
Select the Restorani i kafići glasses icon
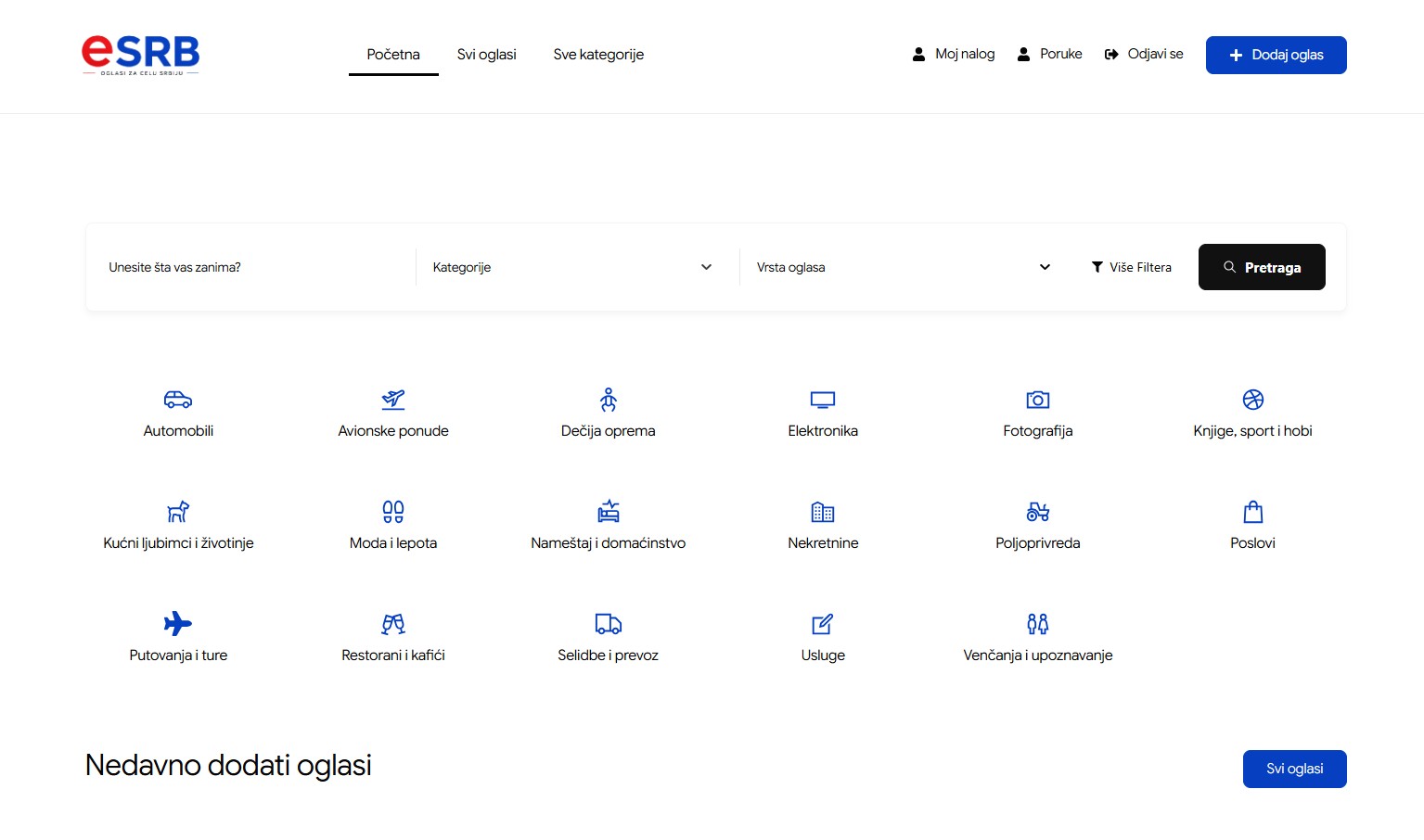tap(393, 624)
